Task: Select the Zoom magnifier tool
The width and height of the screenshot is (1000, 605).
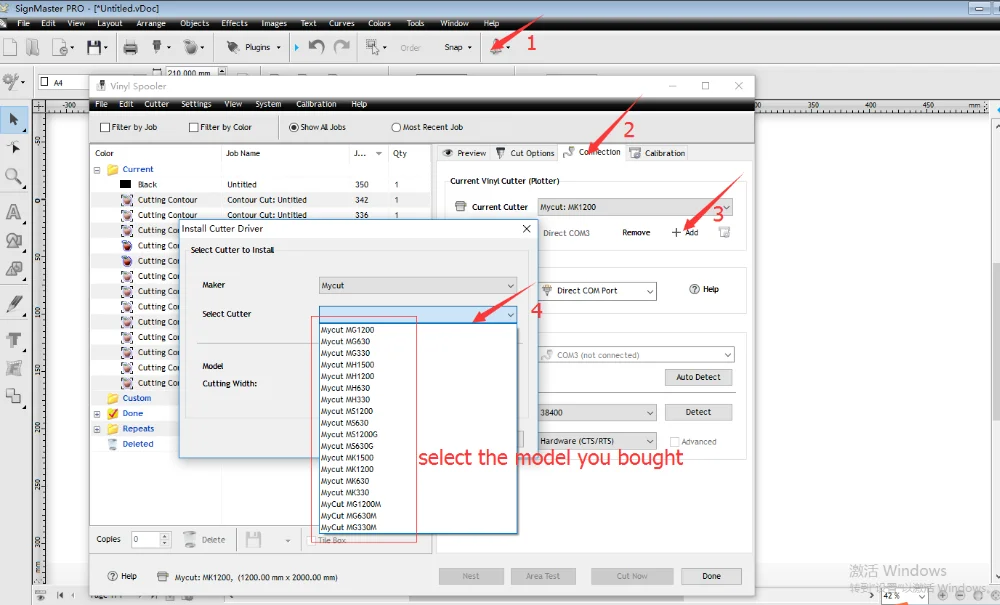Action: (14, 177)
